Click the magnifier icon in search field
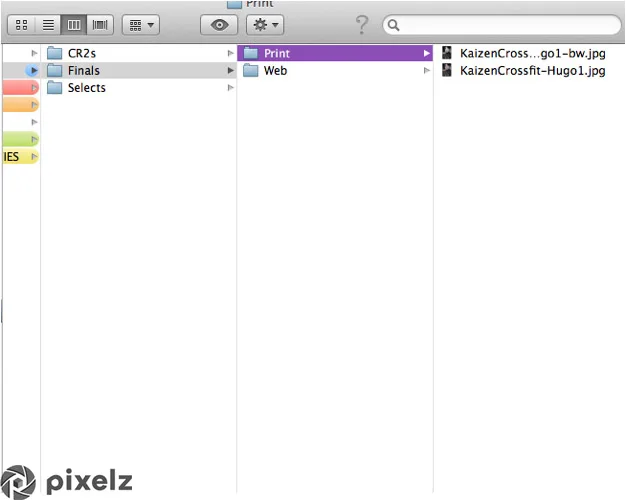 click(393, 25)
